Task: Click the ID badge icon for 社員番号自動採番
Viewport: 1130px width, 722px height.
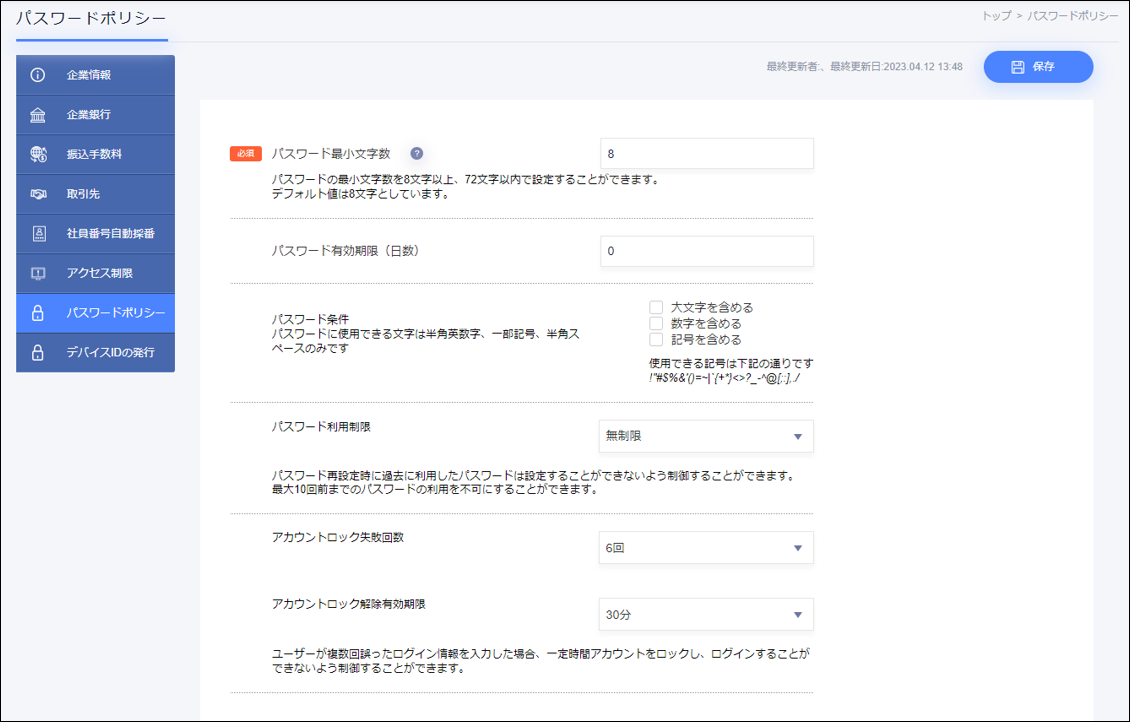Action: [x=38, y=233]
